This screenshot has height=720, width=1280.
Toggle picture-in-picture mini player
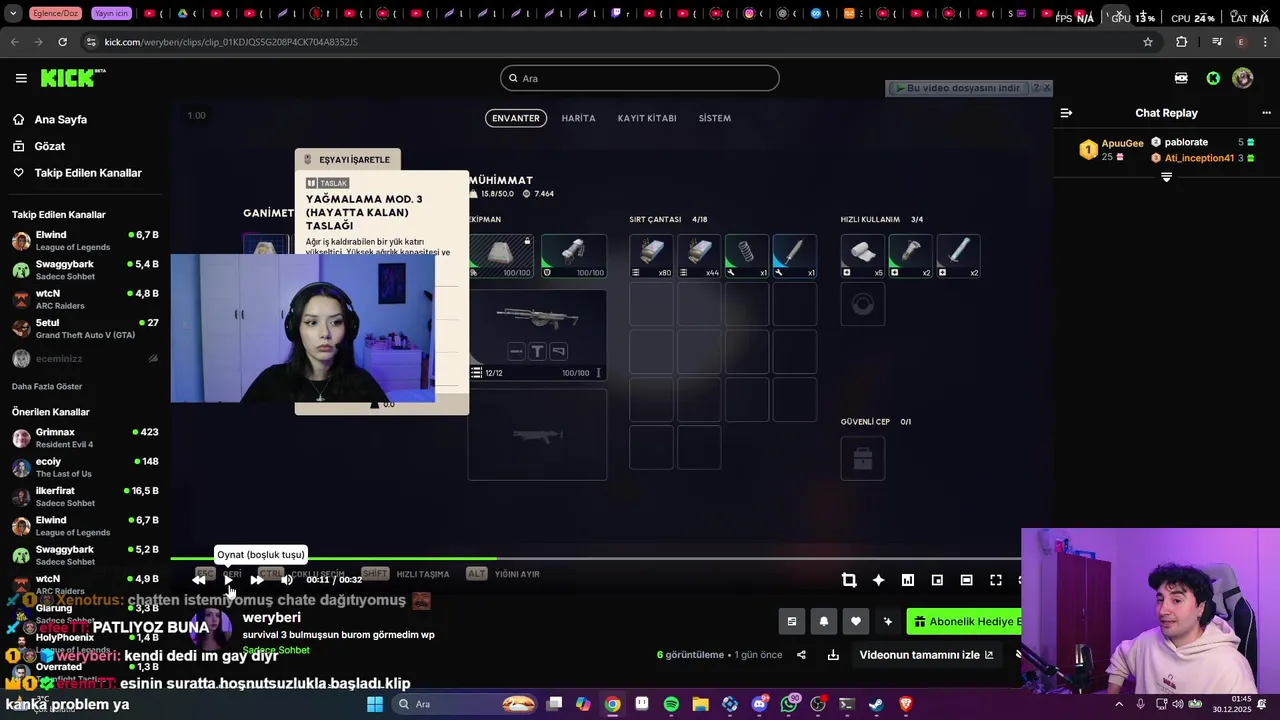tap(937, 580)
